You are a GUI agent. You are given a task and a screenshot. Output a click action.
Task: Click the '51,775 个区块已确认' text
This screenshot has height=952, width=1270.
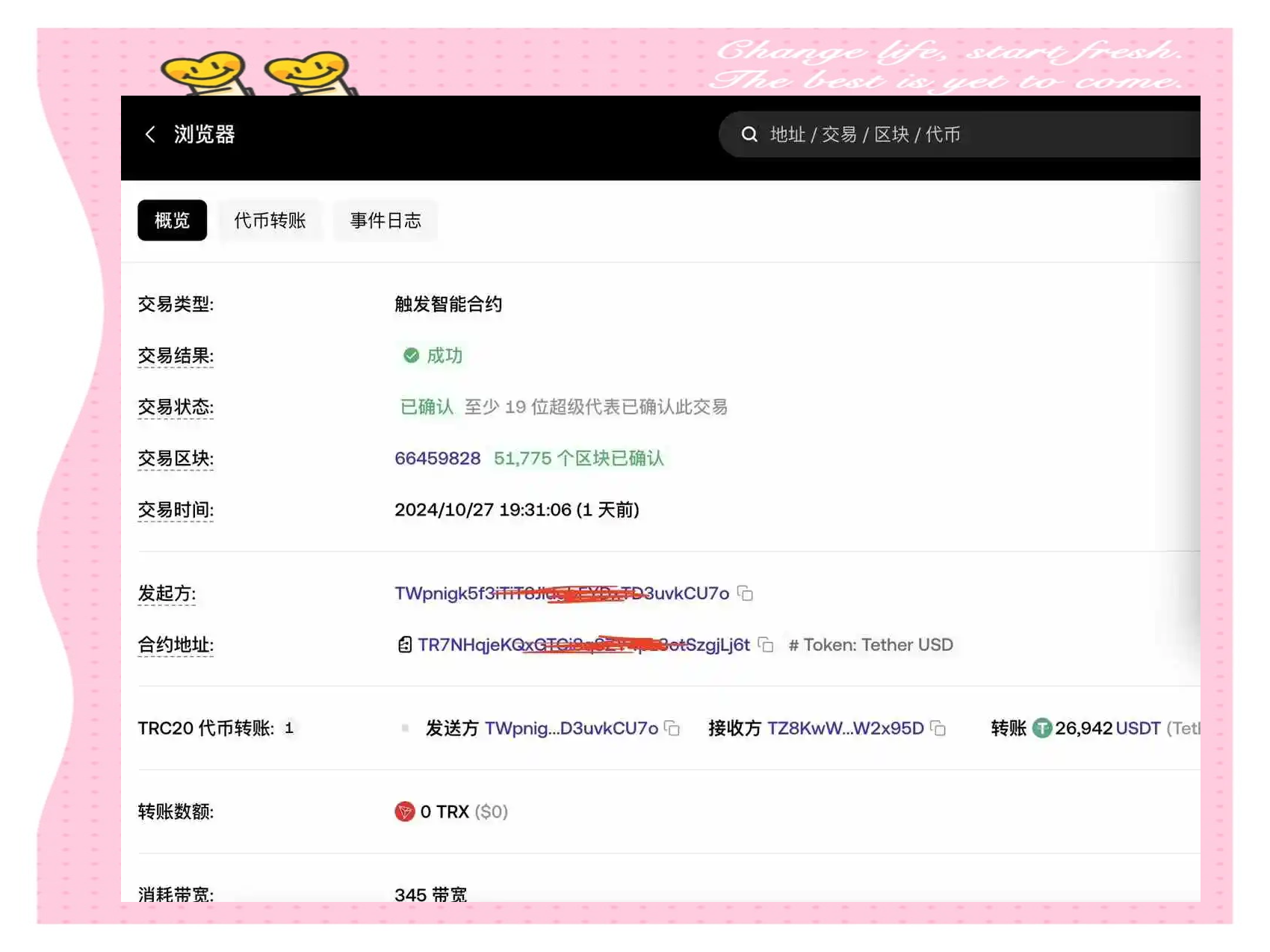pos(579,458)
